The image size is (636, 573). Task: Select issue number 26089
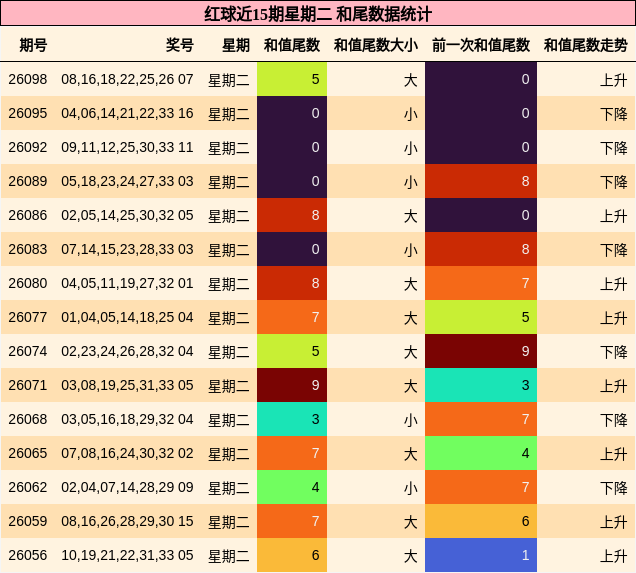[x=28, y=181]
